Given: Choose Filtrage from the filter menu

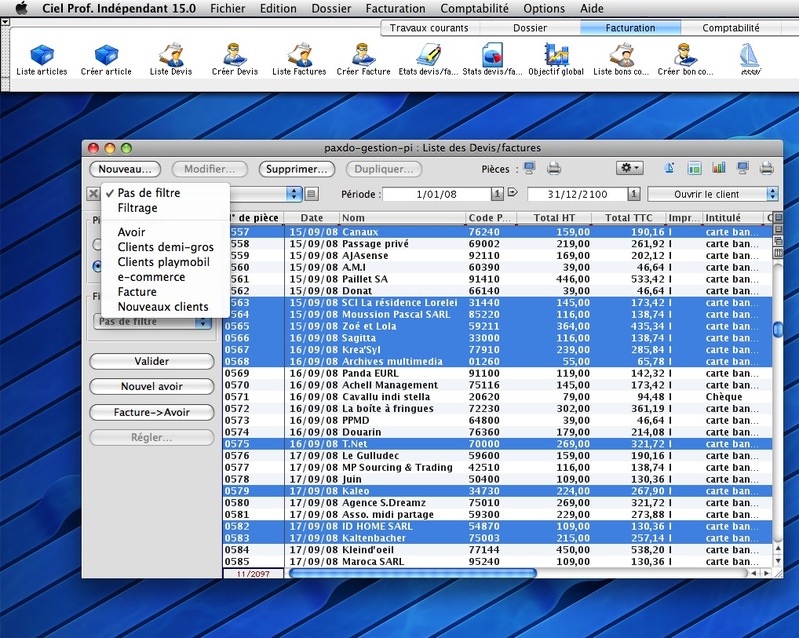Looking at the screenshot, I should tap(165, 208).
